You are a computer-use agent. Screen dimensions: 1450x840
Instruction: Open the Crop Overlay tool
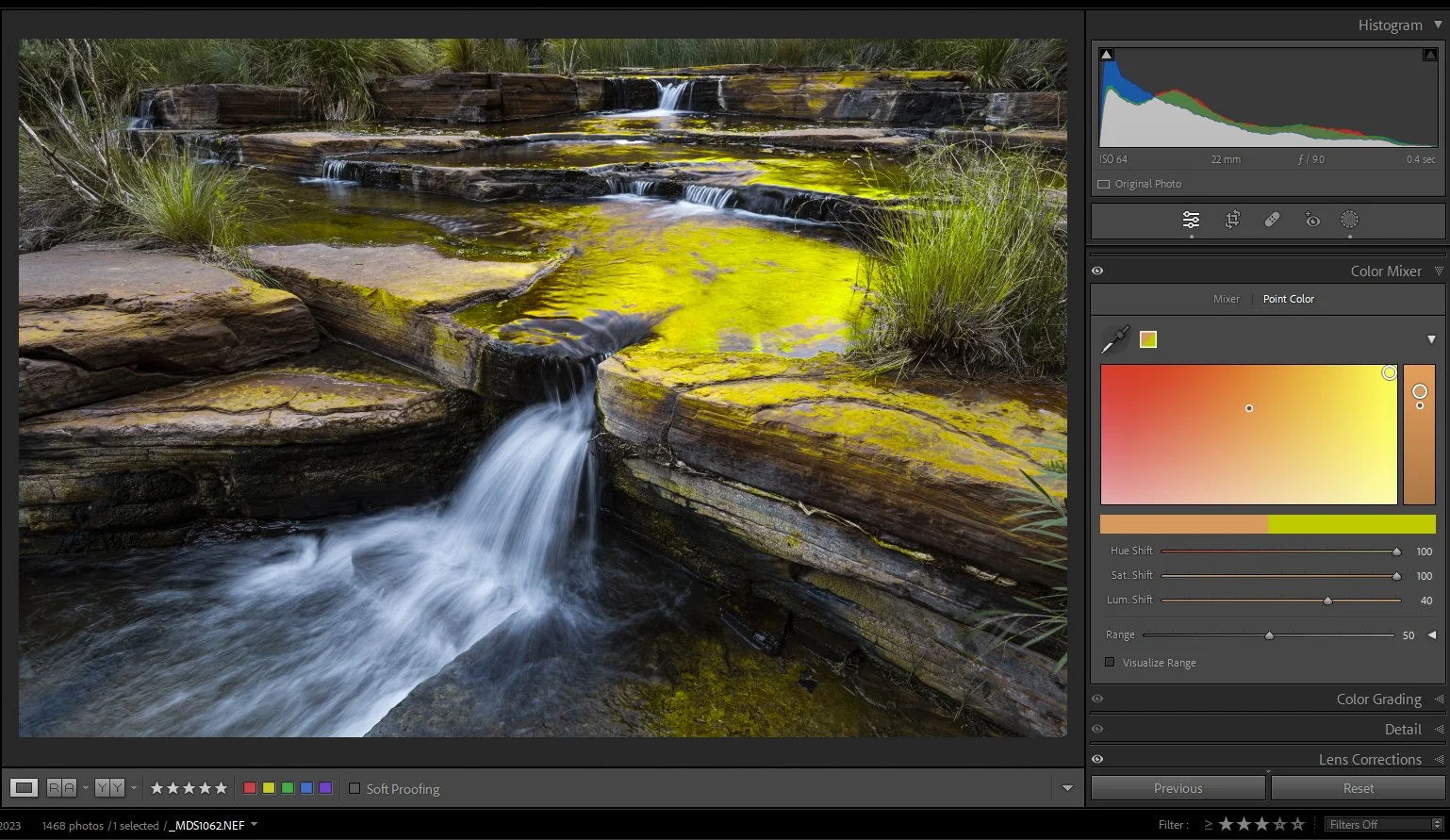pos(1231,220)
